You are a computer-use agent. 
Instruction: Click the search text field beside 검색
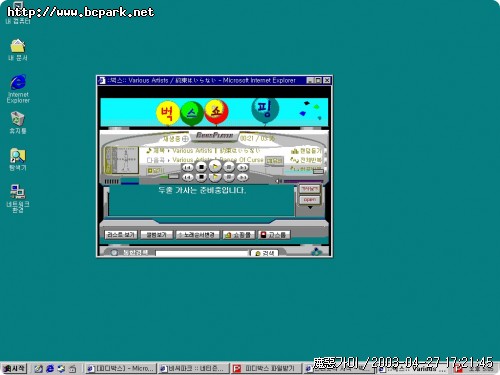[x=202, y=254]
